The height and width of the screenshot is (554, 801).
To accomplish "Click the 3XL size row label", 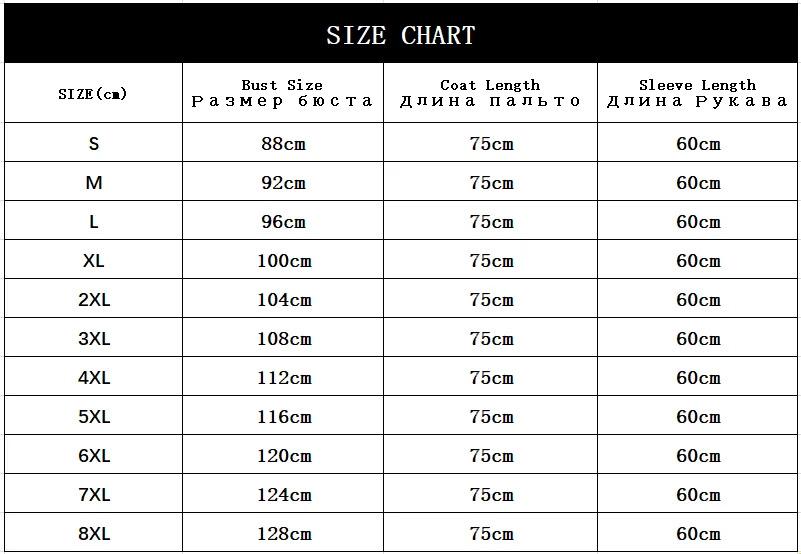I will pos(94,338).
